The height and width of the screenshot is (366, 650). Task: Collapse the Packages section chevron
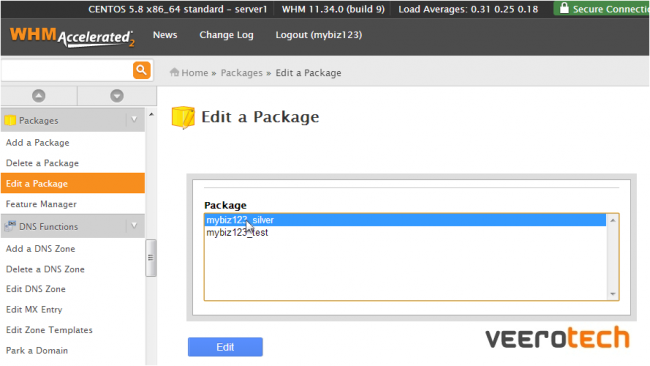134,120
